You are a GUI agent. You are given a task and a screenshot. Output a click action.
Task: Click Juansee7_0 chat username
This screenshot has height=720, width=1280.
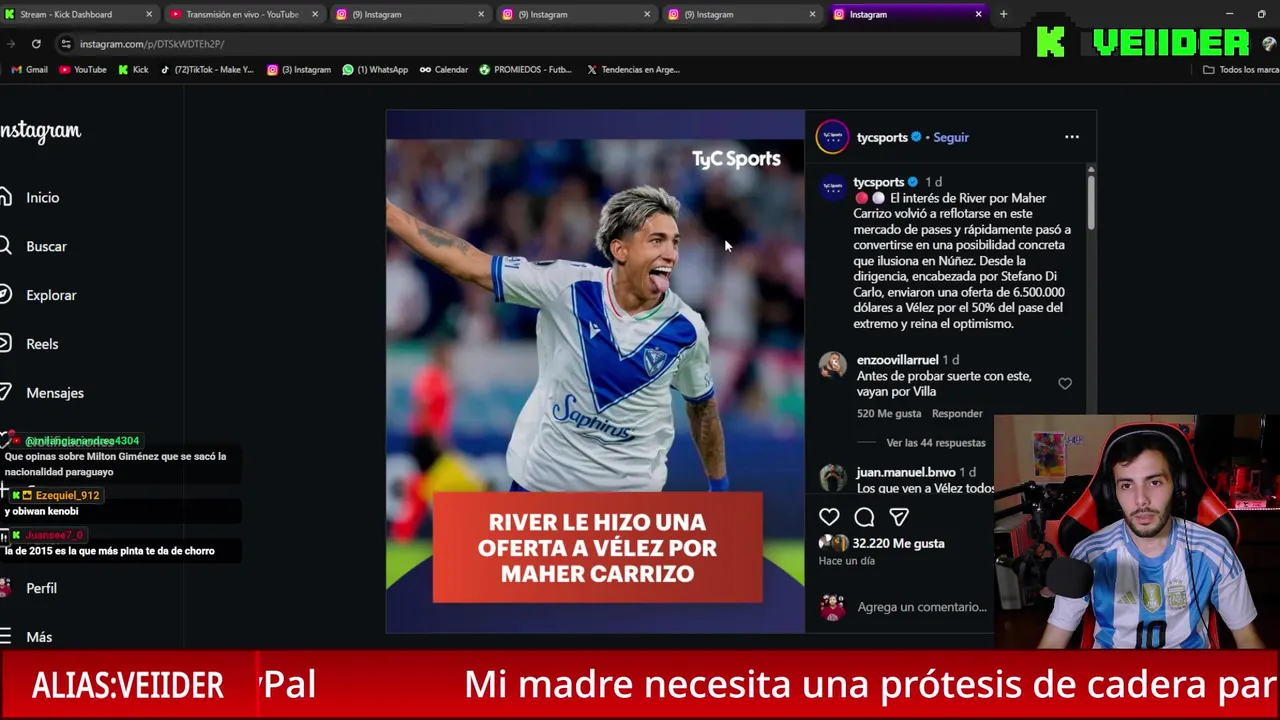click(54, 535)
